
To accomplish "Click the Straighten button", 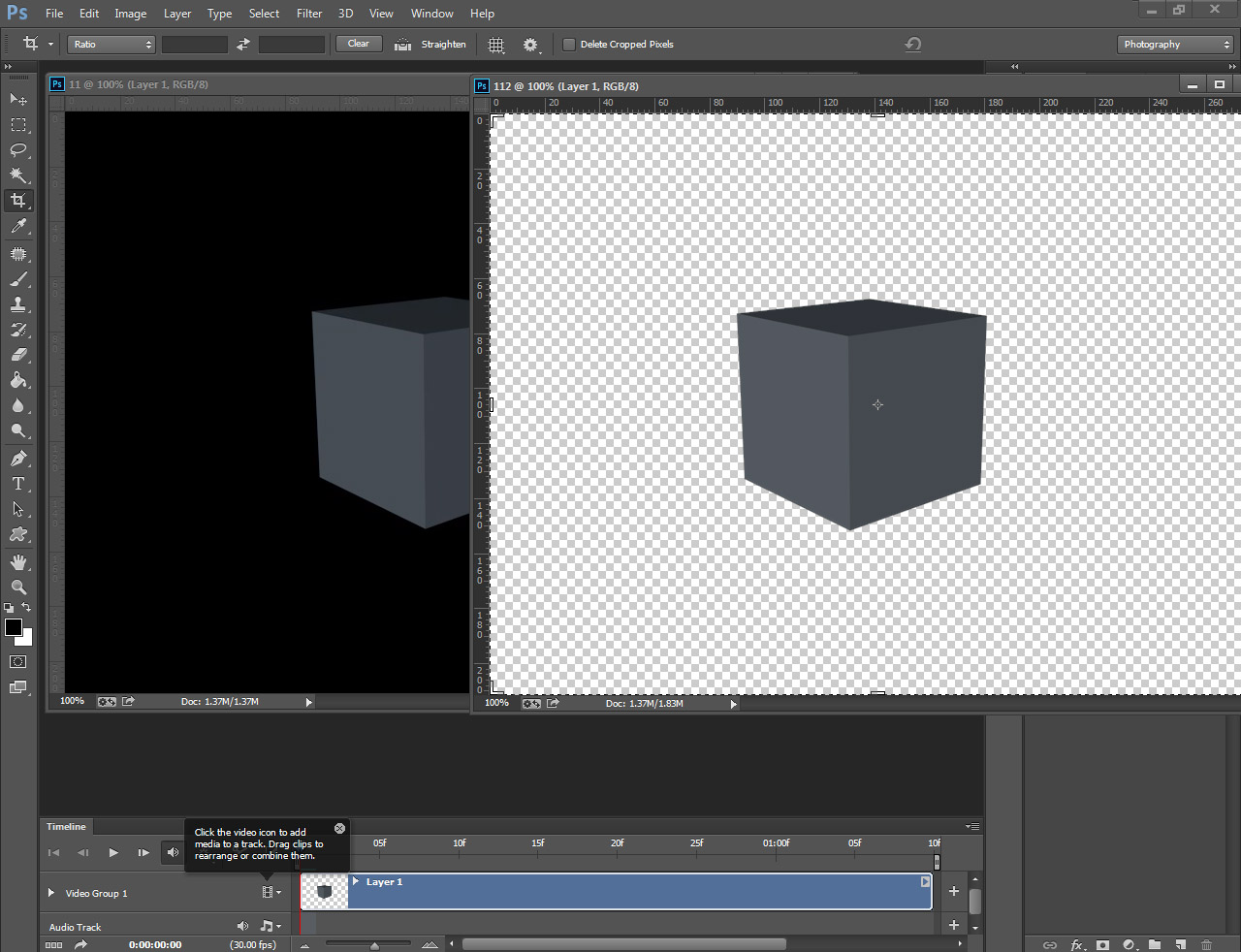I will pos(431,45).
